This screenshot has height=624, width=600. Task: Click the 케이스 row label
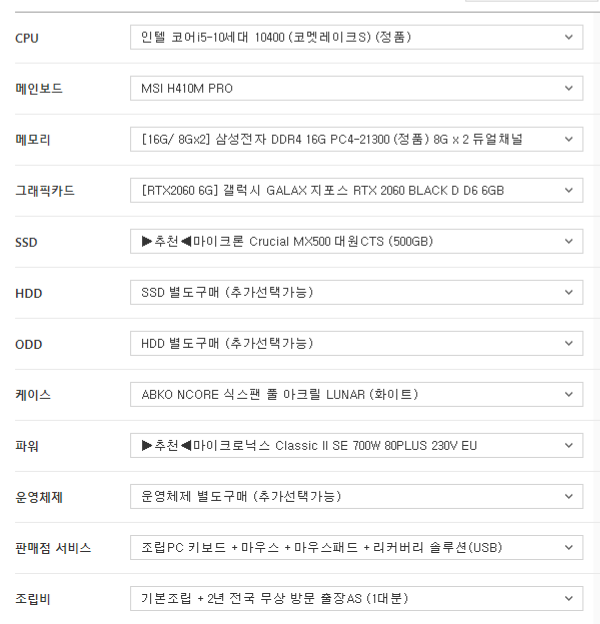(33, 395)
